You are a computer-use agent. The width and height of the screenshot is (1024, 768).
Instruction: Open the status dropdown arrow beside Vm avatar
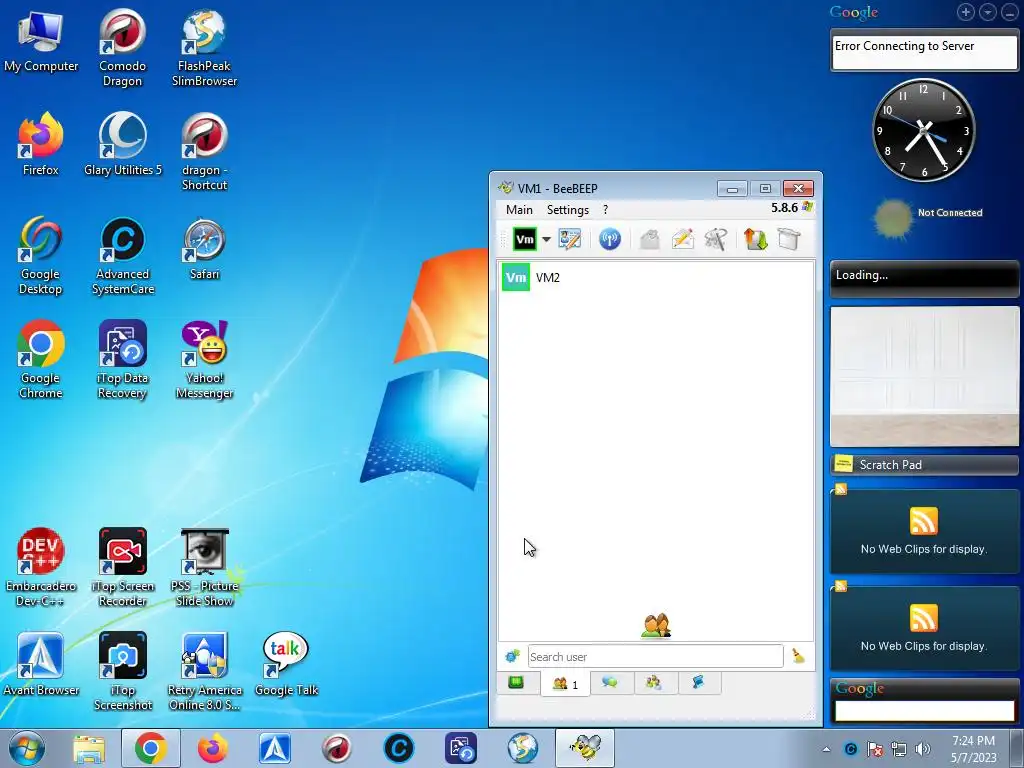pos(547,239)
